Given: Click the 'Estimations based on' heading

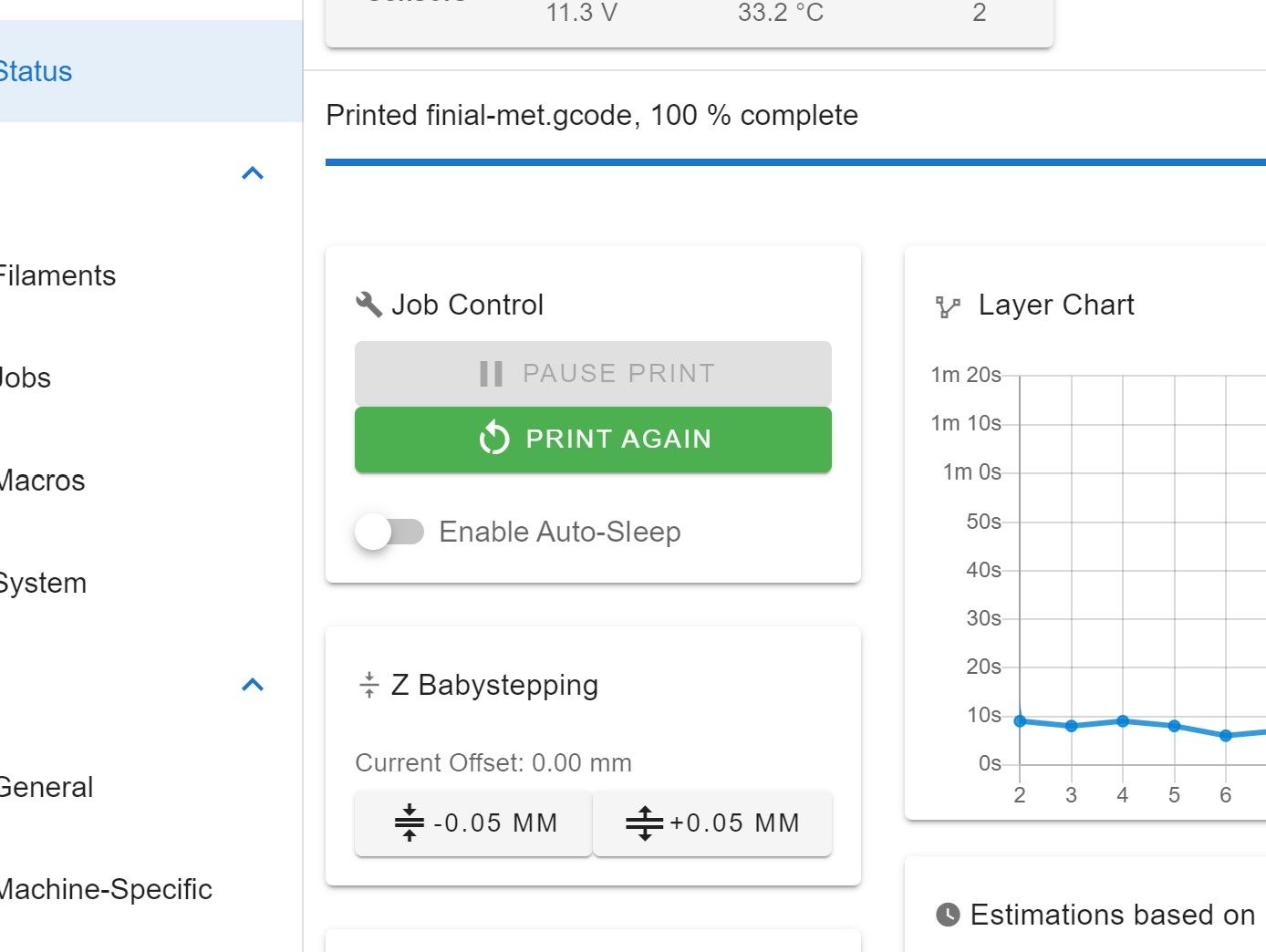Looking at the screenshot, I should click(1113, 915).
